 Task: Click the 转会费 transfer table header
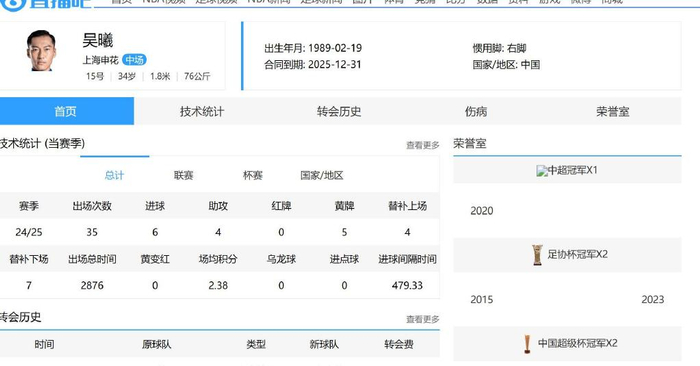tap(399, 344)
